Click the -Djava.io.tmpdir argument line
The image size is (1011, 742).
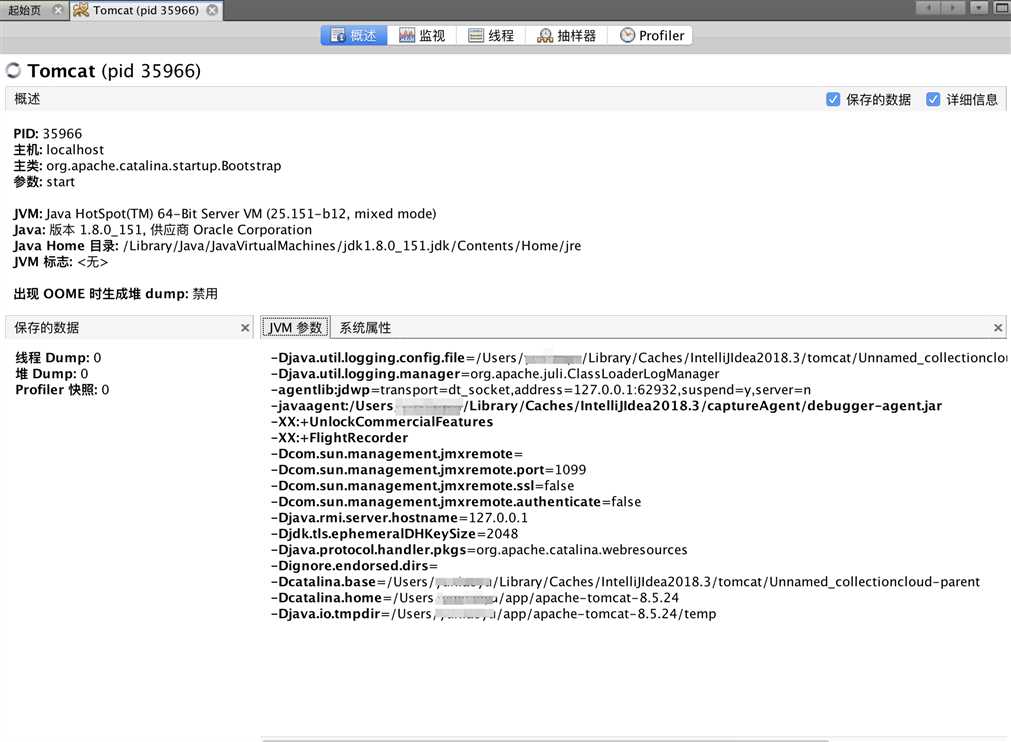coord(494,614)
